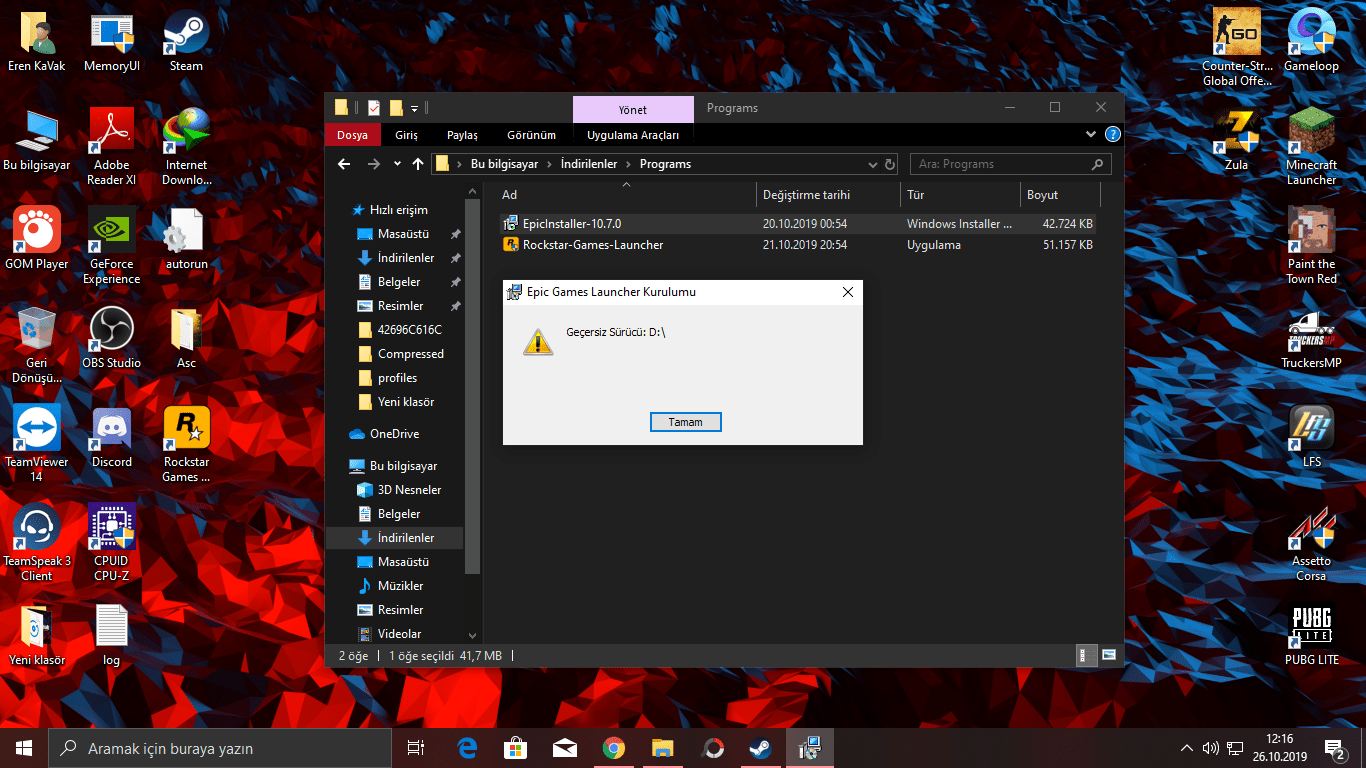Open GeForce Experience desktop icon
This screenshot has height=768, width=1366.
112,246
